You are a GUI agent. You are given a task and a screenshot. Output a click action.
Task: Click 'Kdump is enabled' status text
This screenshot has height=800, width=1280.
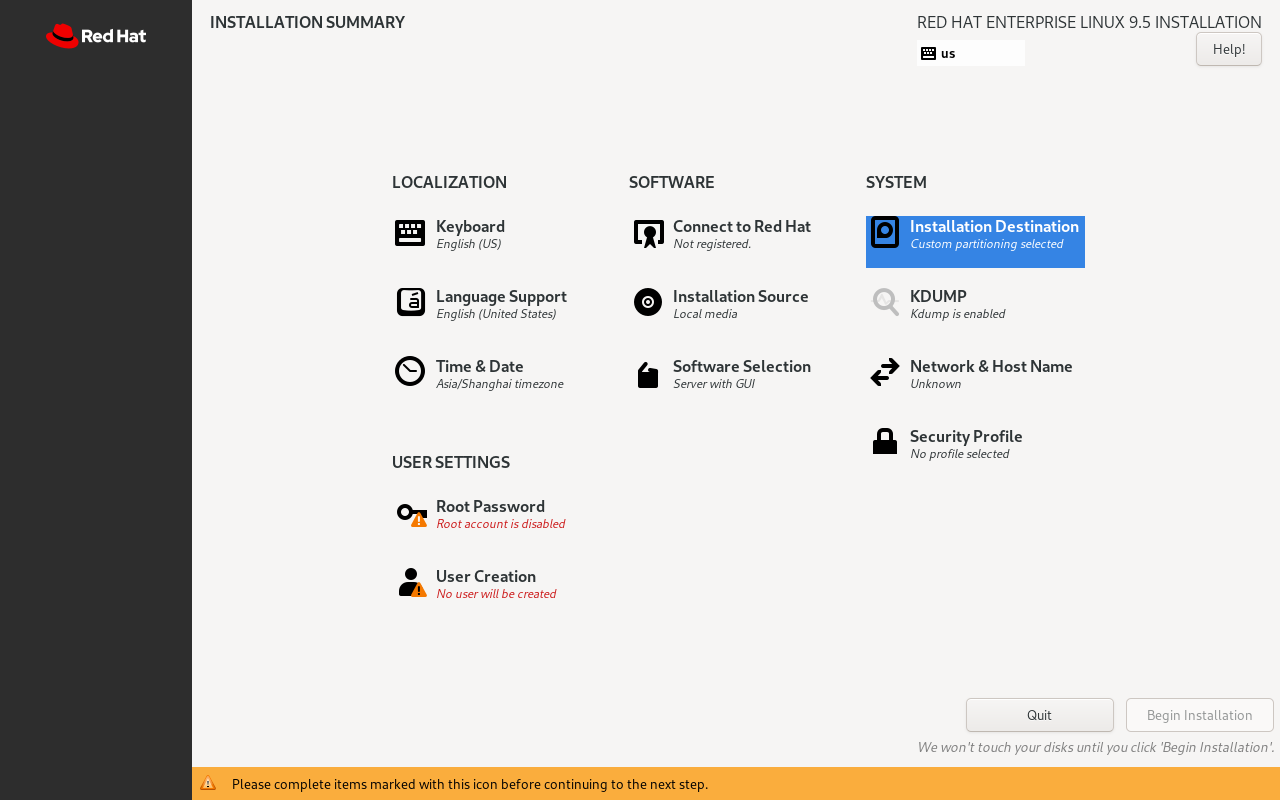click(957, 314)
